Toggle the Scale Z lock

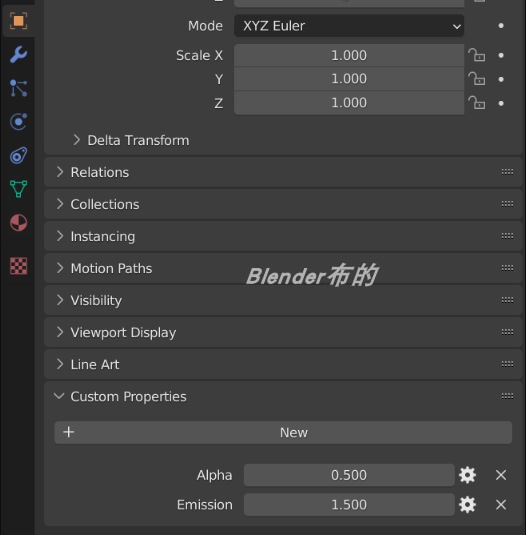[477, 103]
